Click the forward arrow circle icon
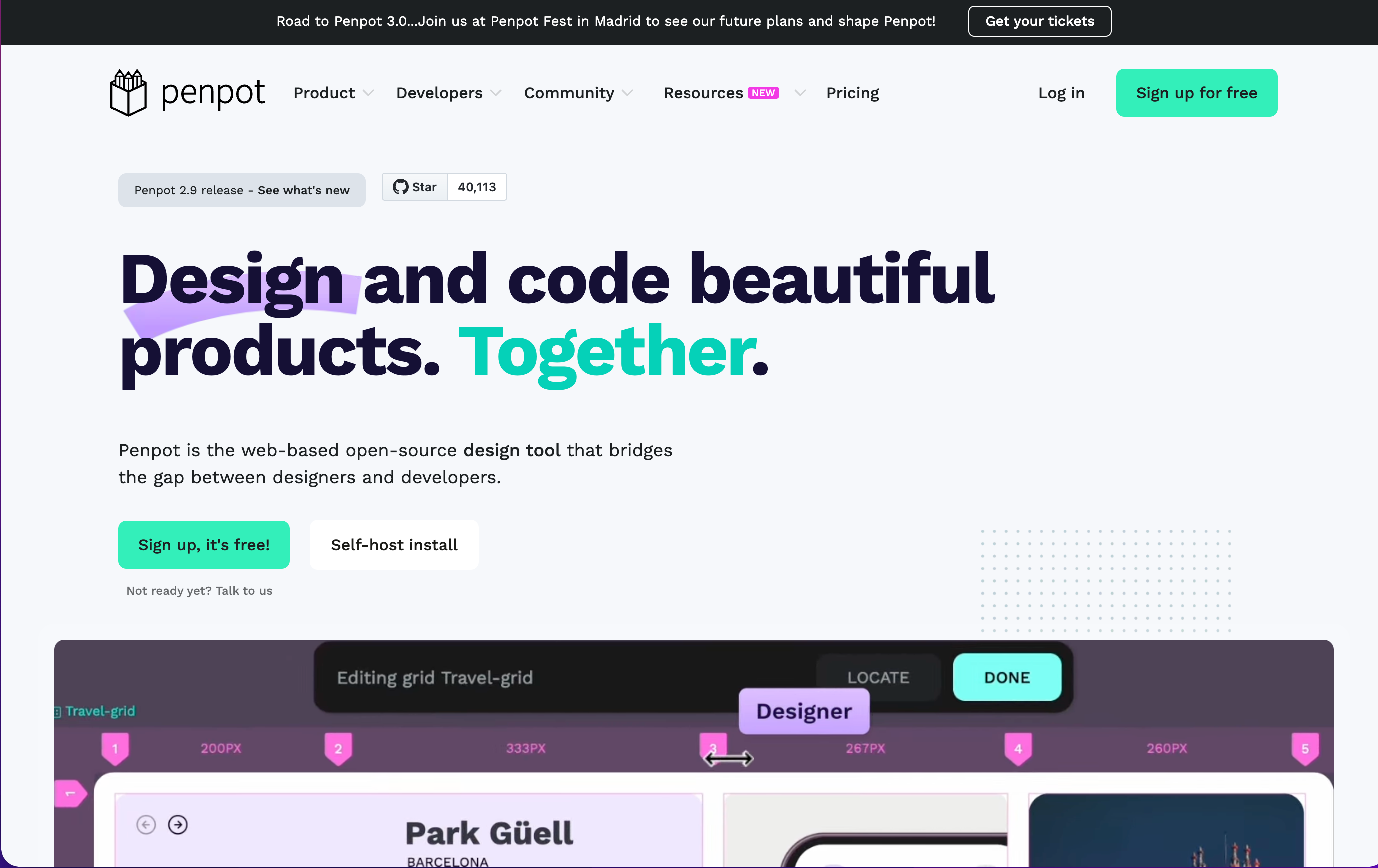The width and height of the screenshot is (1378, 868). point(178,825)
